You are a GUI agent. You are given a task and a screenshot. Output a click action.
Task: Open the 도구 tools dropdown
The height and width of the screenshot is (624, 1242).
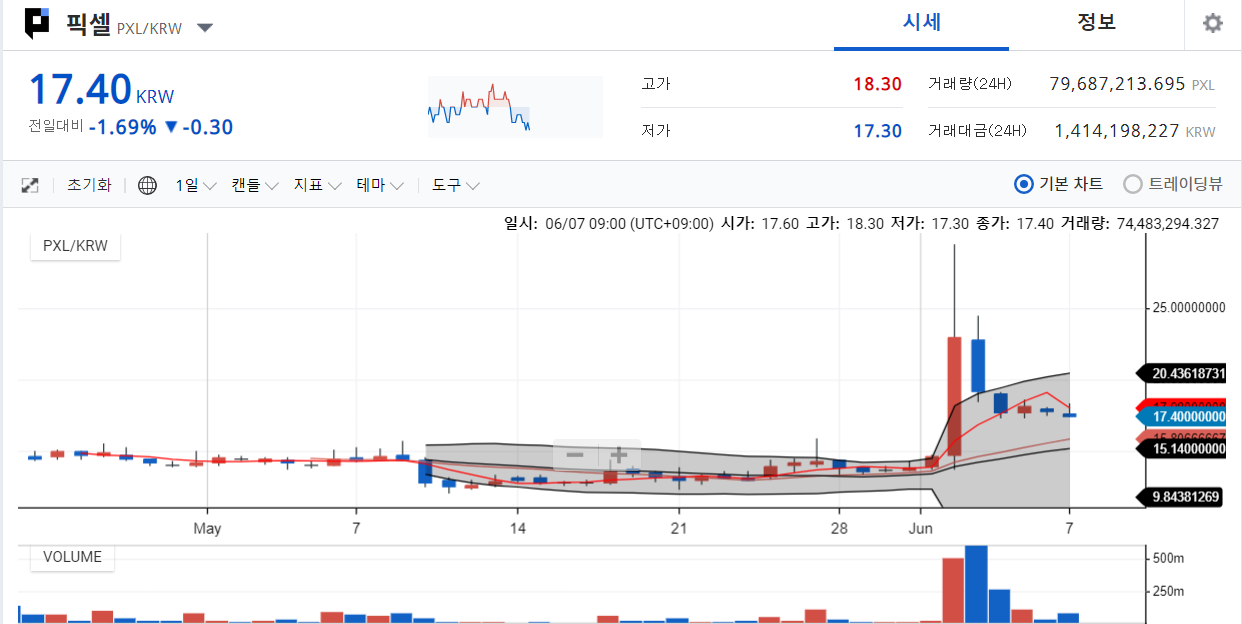456,185
